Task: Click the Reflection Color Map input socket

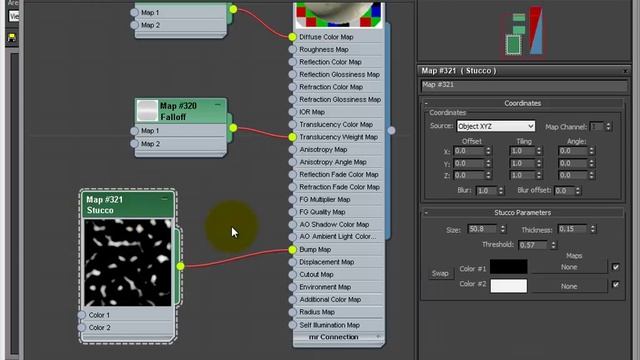Action: click(x=292, y=62)
